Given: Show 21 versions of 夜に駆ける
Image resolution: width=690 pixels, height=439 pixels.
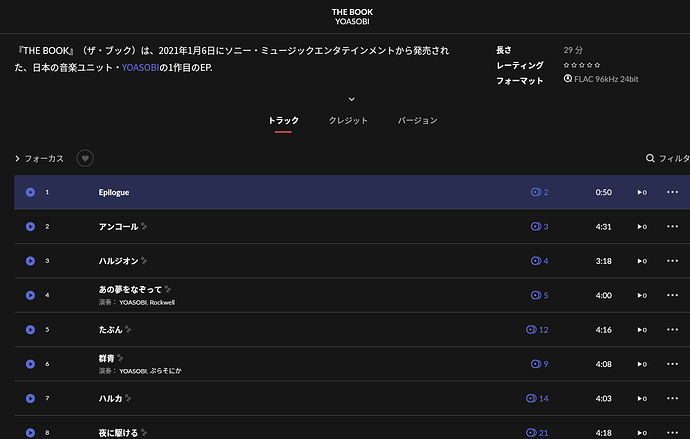Looking at the screenshot, I should coord(537,433).
